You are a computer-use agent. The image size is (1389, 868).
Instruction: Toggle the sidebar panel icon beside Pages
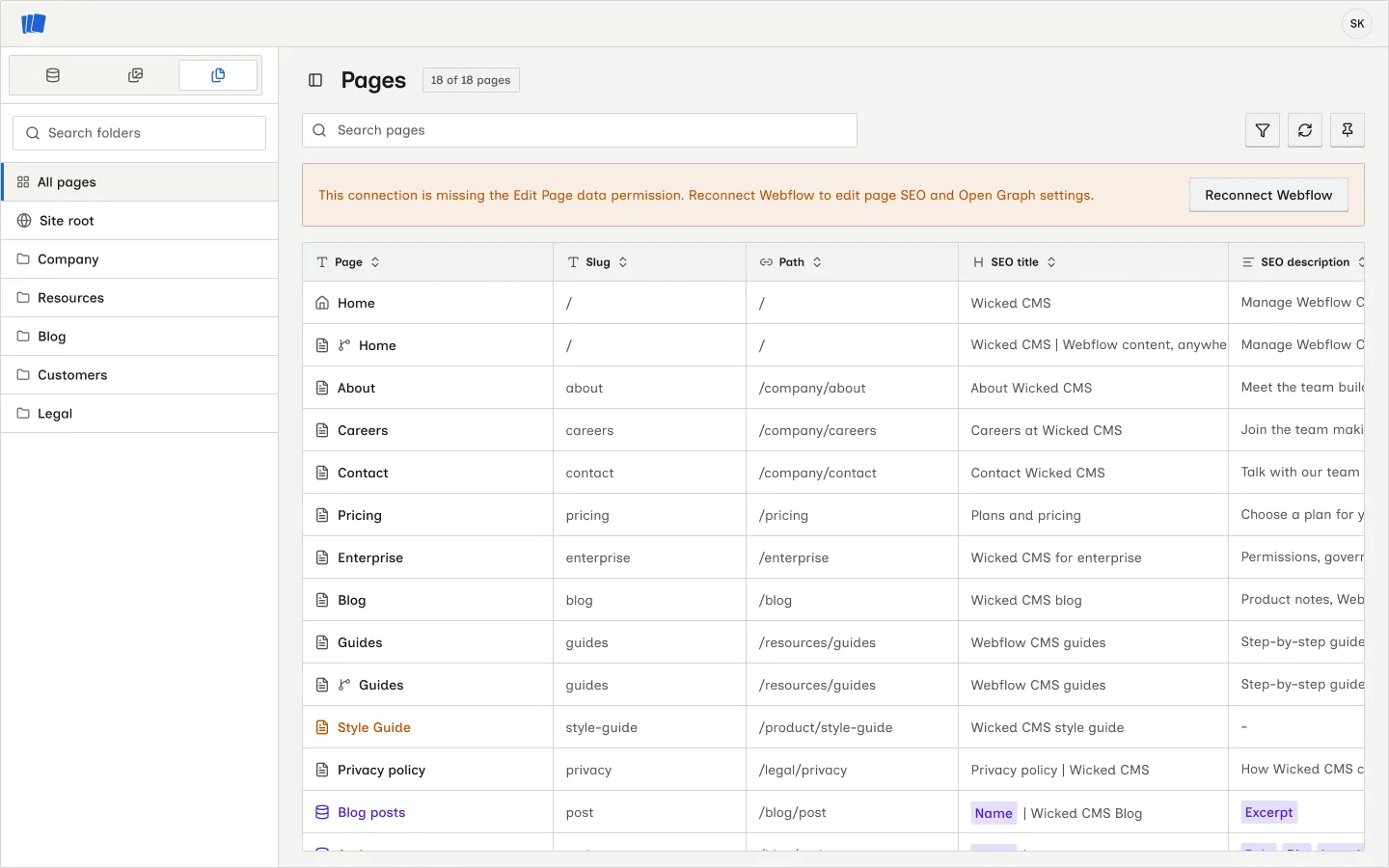click(315, 80)
